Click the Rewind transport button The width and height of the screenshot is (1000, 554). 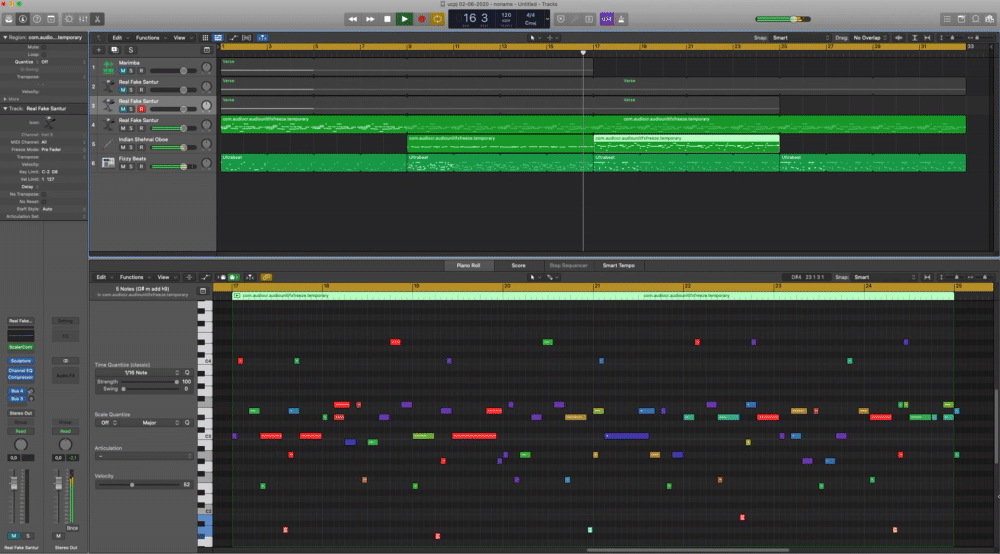click(353, 18)
